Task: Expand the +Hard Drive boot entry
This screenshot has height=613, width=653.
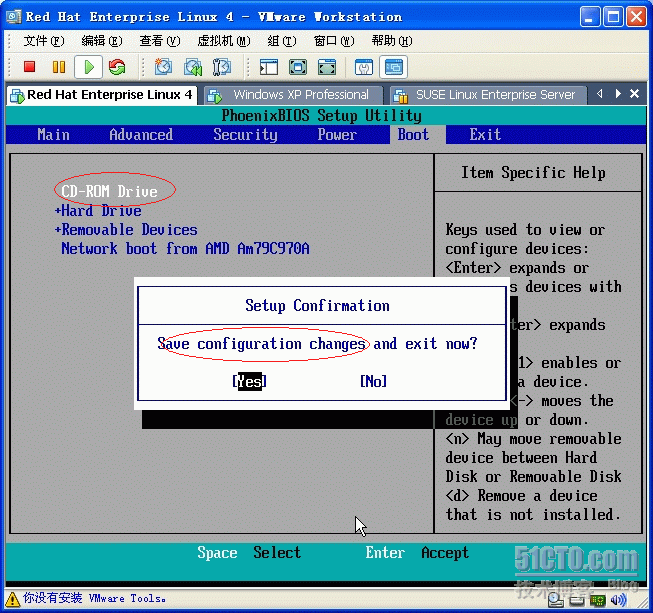Action: 98,210
